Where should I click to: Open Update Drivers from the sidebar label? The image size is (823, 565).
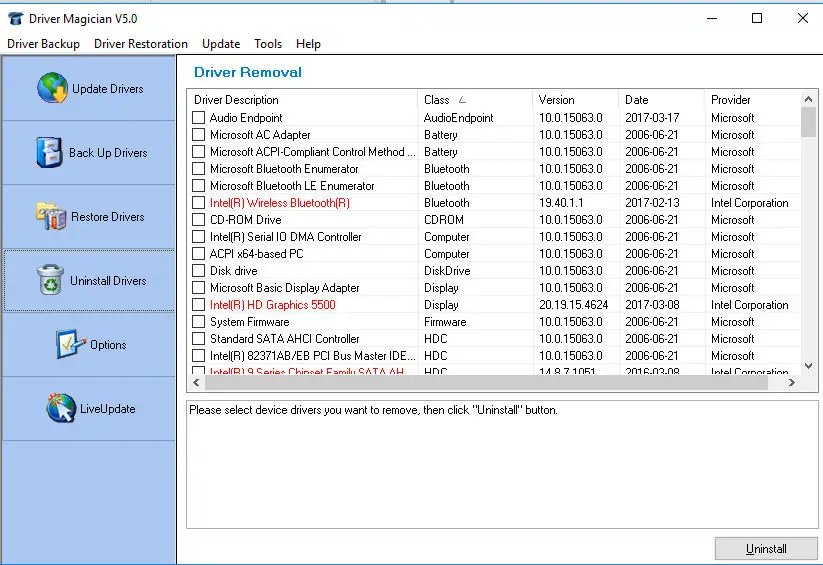click(x=108, y=89)
